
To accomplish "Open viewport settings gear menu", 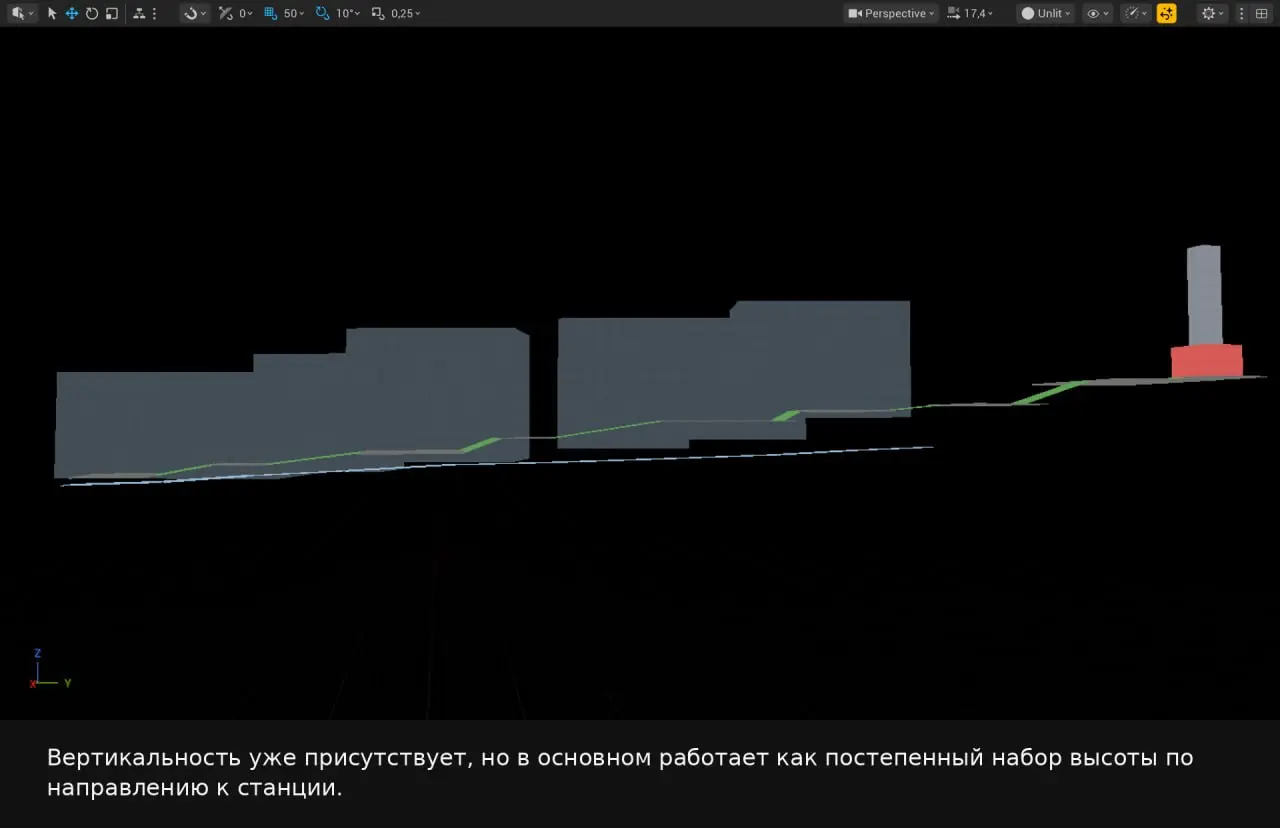I will (x=1213, y=13).
